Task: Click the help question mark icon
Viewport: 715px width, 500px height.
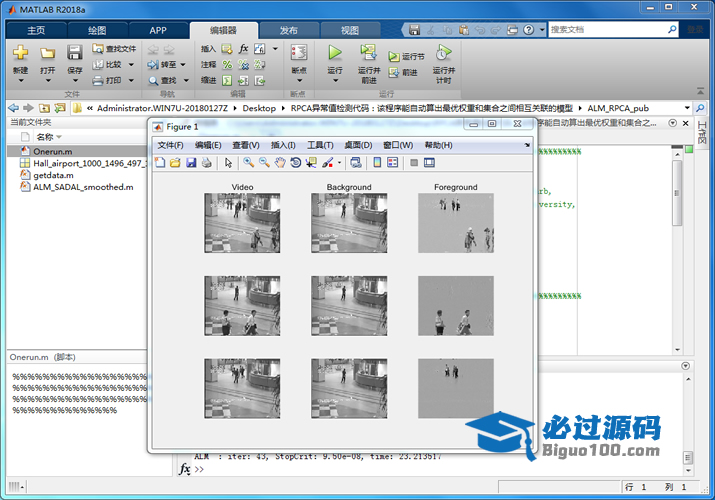Action: click(x=528, y=30)
